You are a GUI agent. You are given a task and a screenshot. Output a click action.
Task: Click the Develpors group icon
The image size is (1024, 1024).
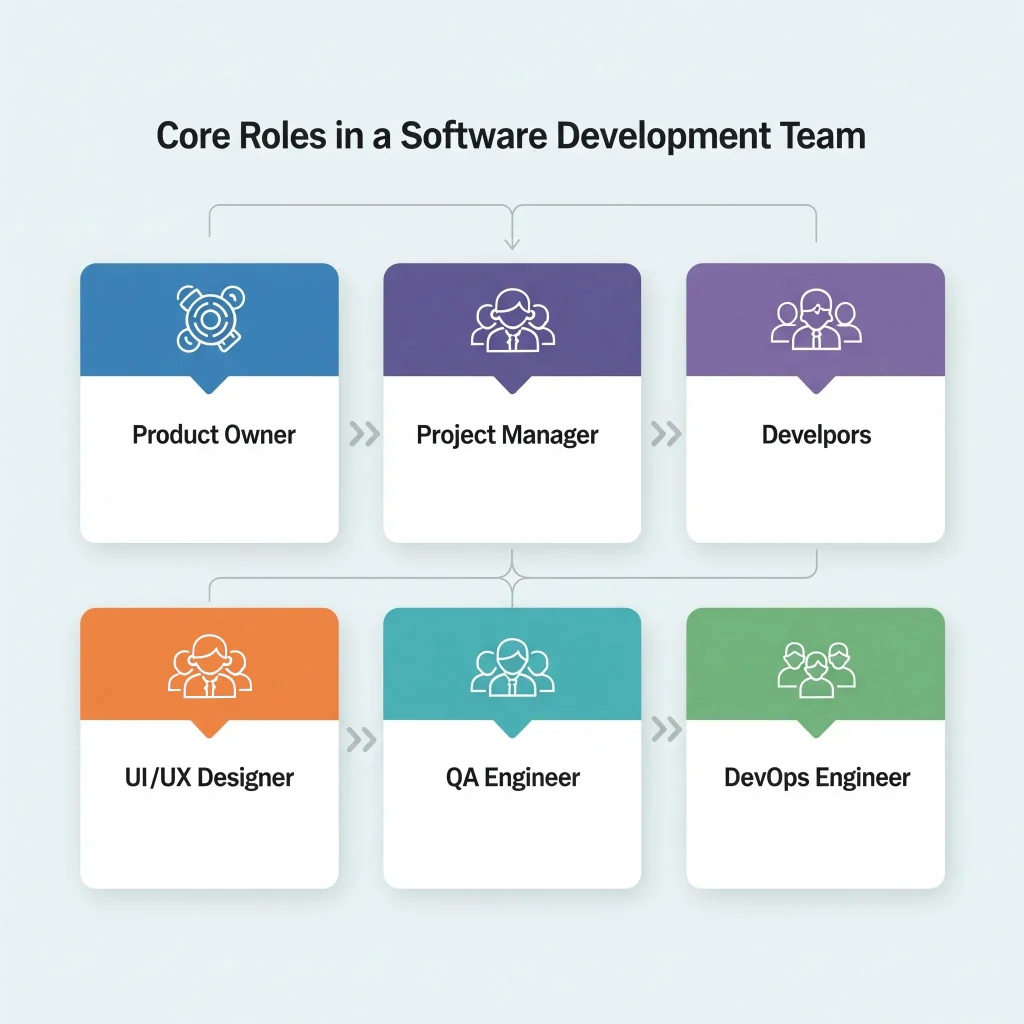815,320
